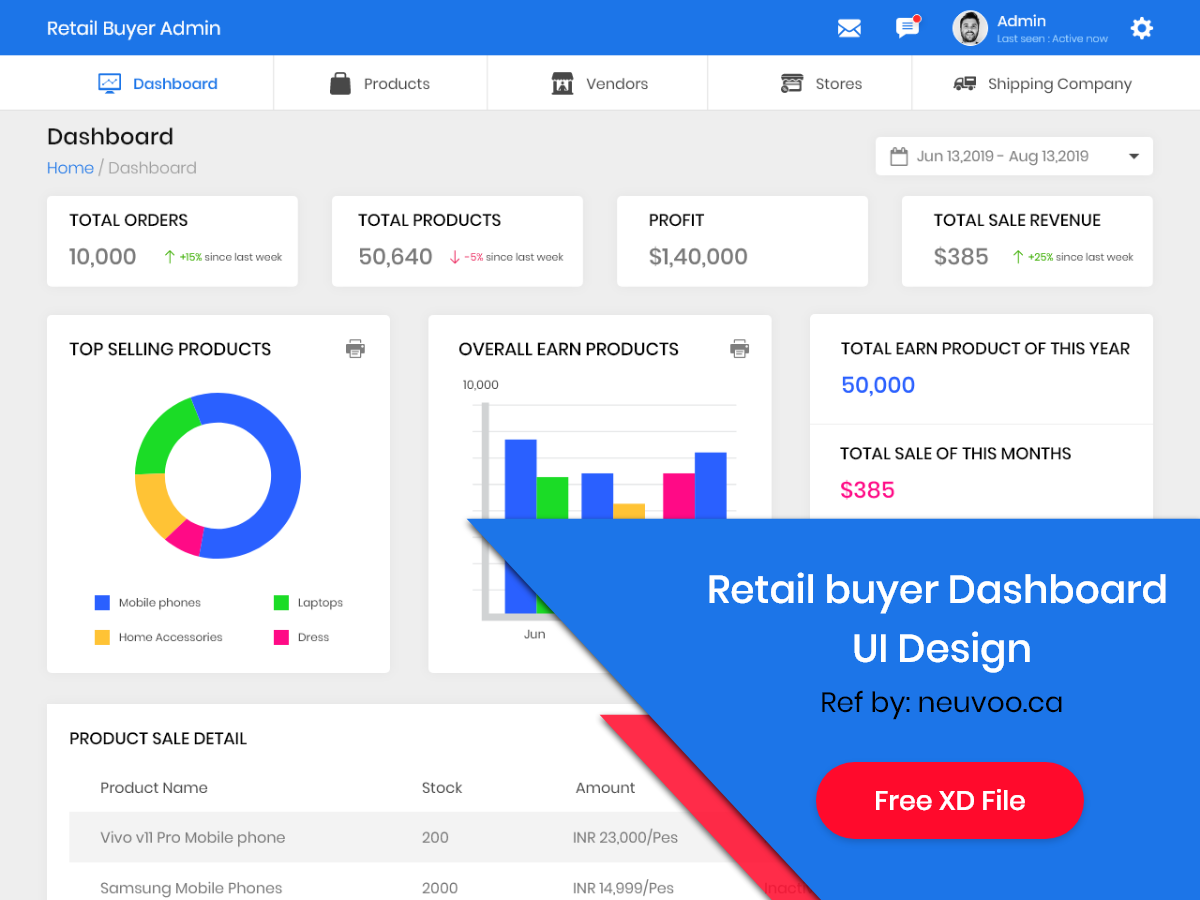Print the Top Selling Products chart
The width and height of the screenshot is (1200, 900).
[355, 348]
